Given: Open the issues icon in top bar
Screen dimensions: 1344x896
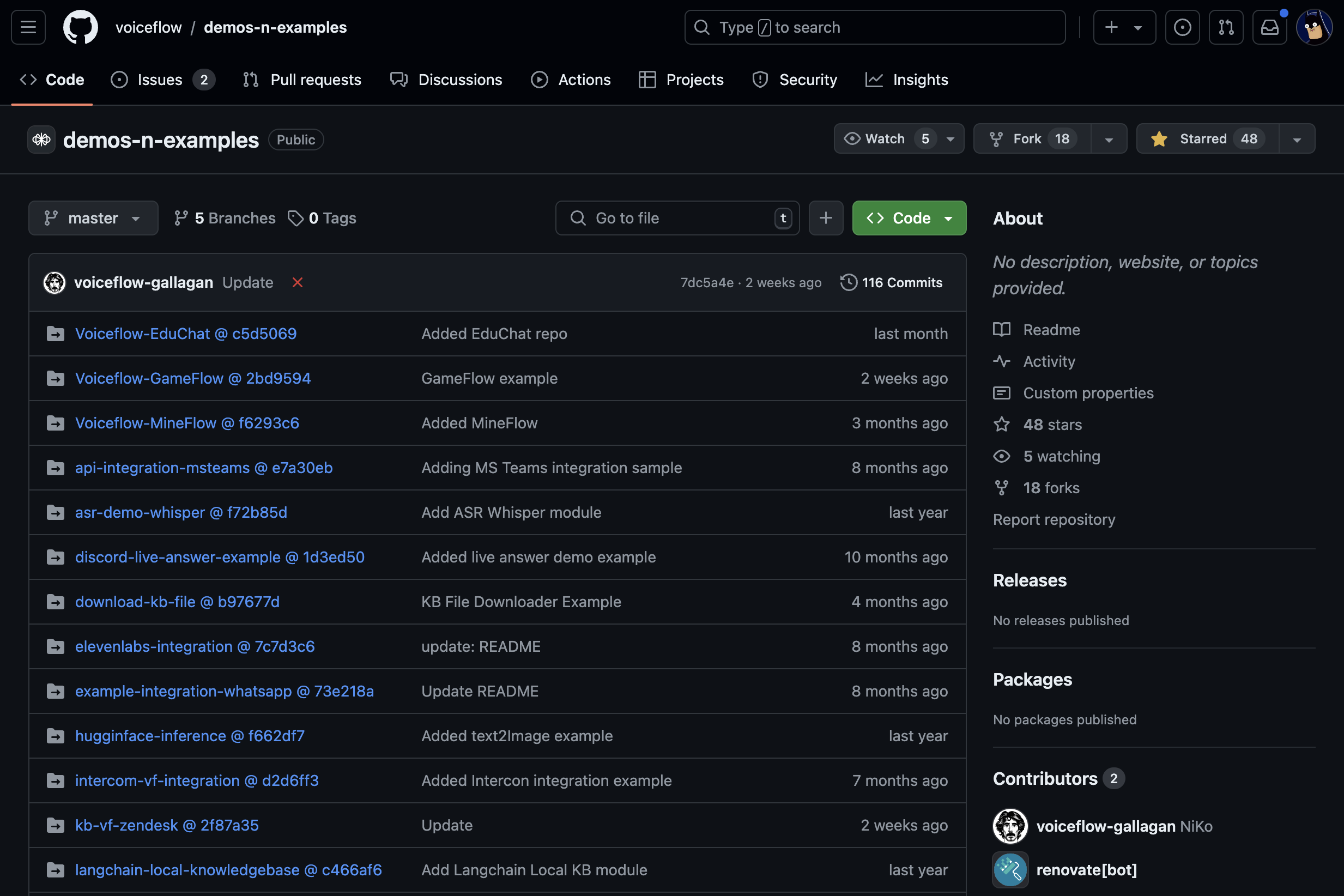Looking at the screenshot, I should pyautogui.click(x=1182, y=27).
